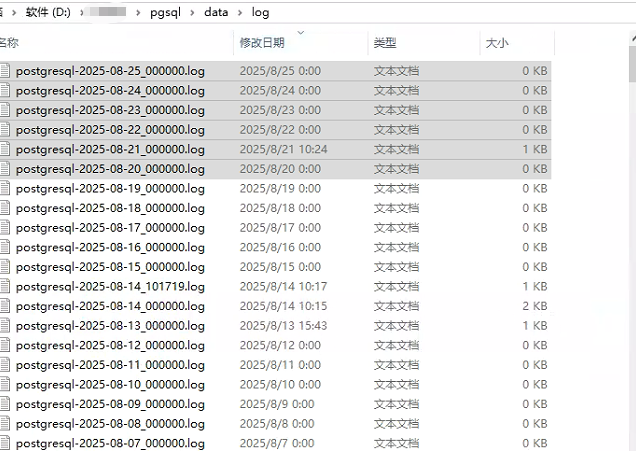This screenshot has height=451, width=636.
Task: Click modified date 2025/8/24 0:00
Action: 280,90
